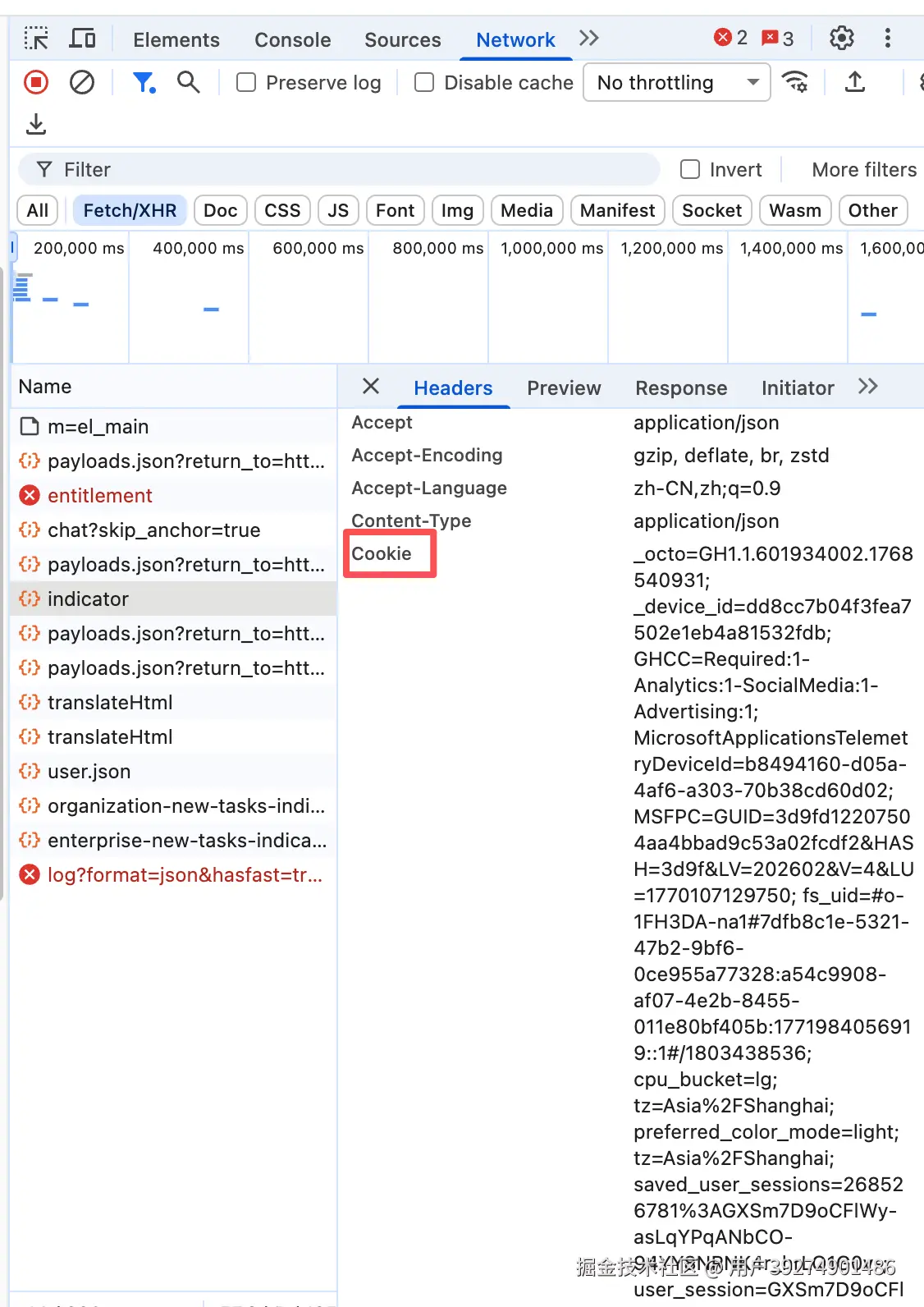Viewport: 924px width, 1307px height.
Task: Toggle the network filter funnel icon
Action: (144, 82)
